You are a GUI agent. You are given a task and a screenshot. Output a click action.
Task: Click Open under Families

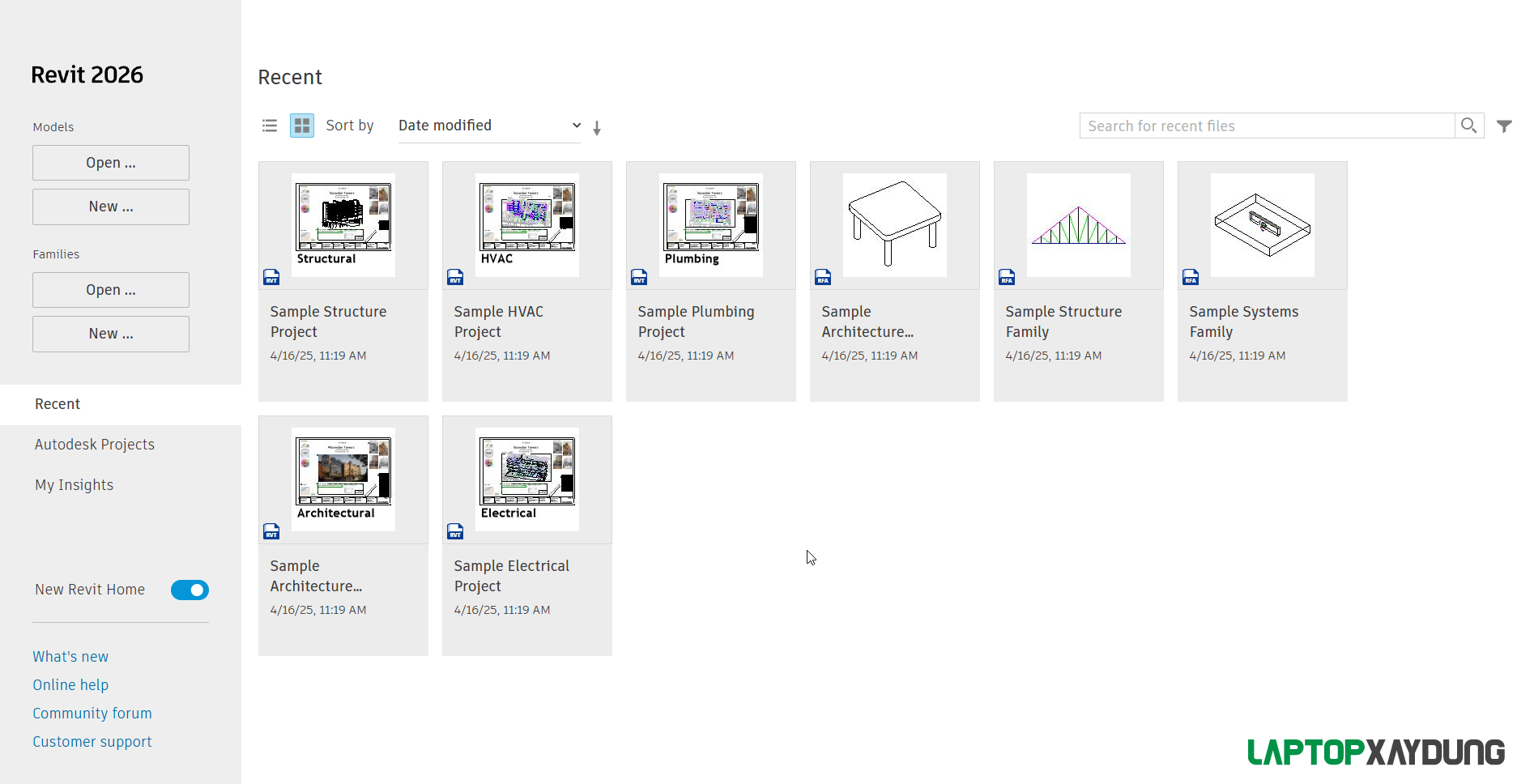point(111,290)
